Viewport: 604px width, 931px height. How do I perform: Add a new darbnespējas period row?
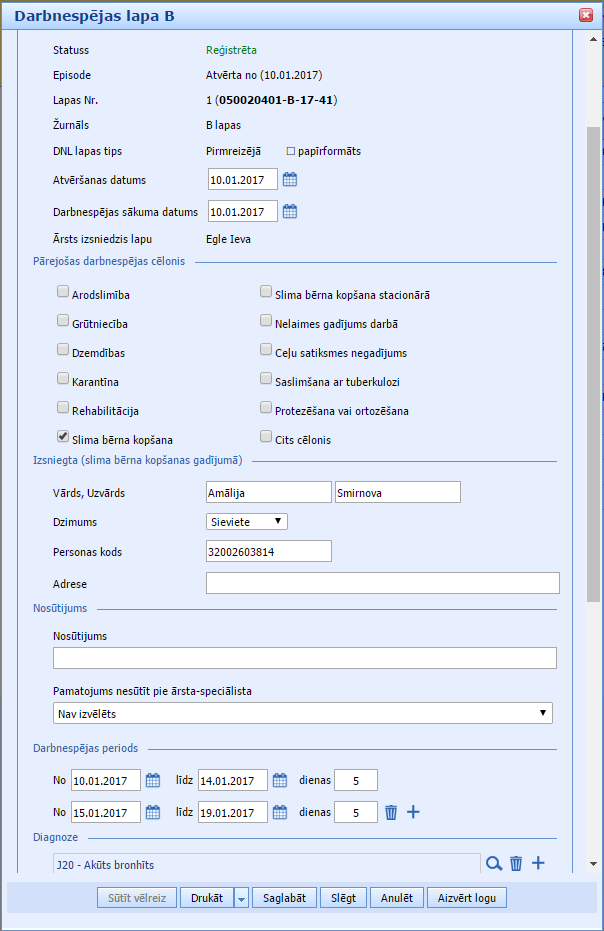click(x=413, y=812)
